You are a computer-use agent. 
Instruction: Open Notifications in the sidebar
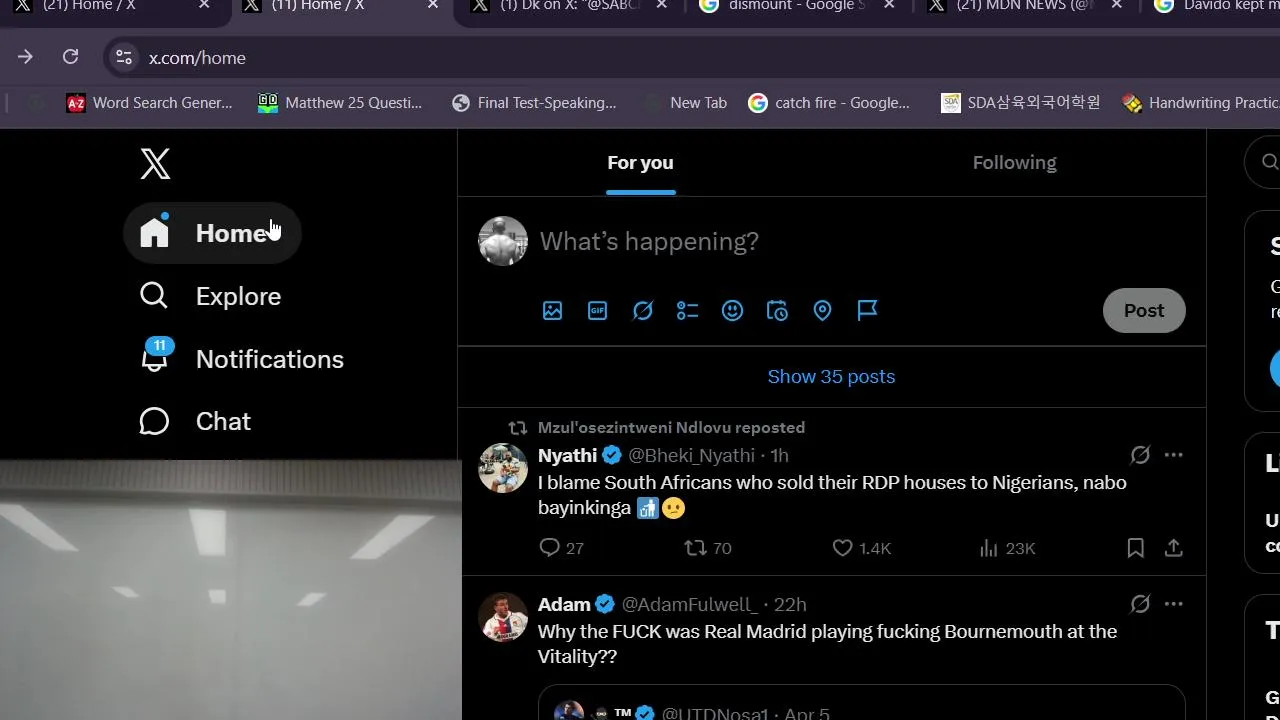click(x=241, y=359)
